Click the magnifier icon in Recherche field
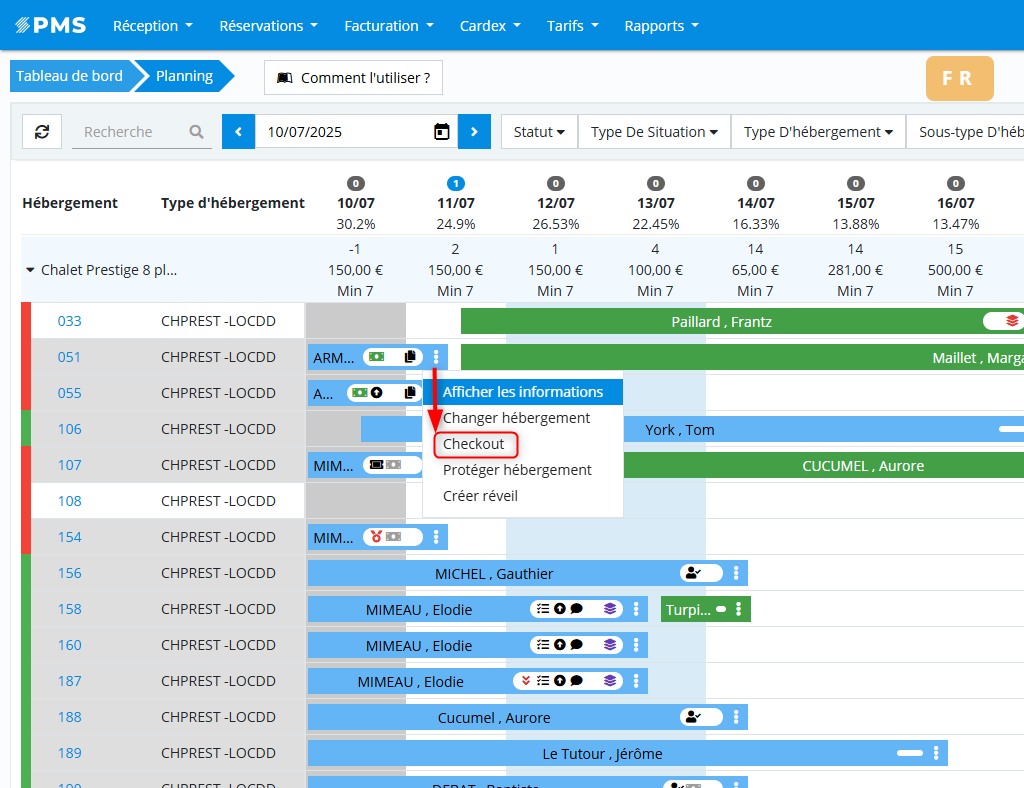The height and width of the screenshot is (788, 1024). 196,132
